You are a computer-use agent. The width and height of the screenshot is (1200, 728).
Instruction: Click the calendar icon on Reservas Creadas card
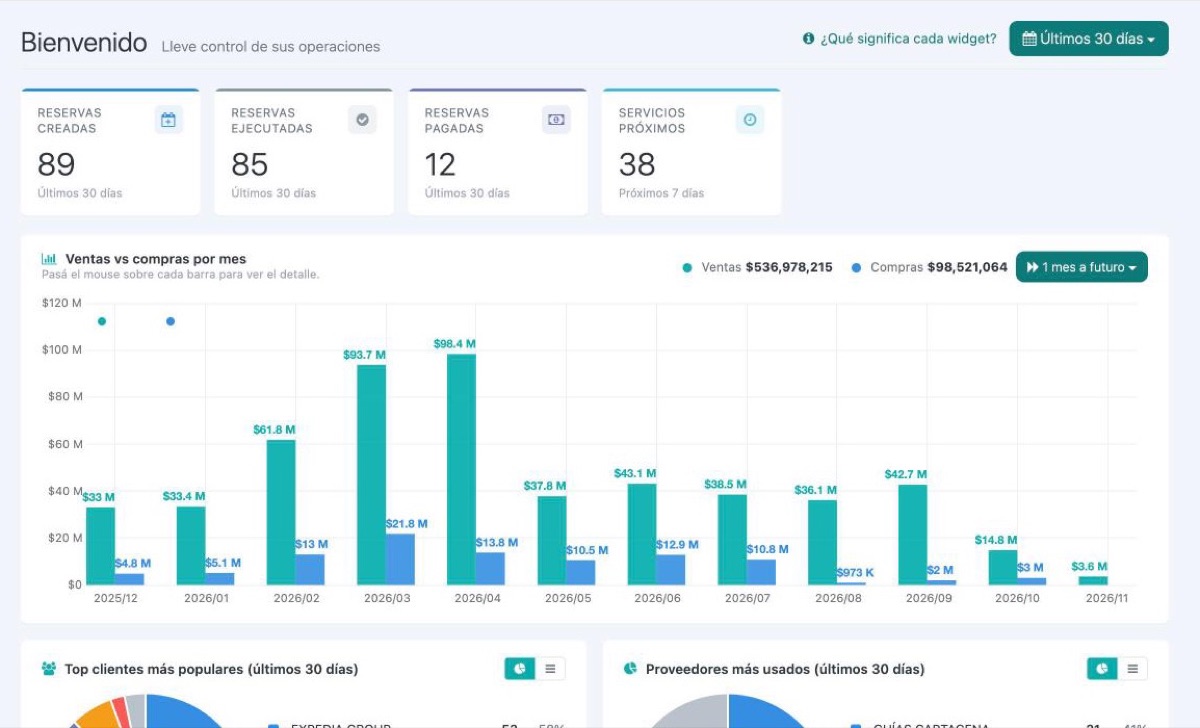[x=168, y=120]
